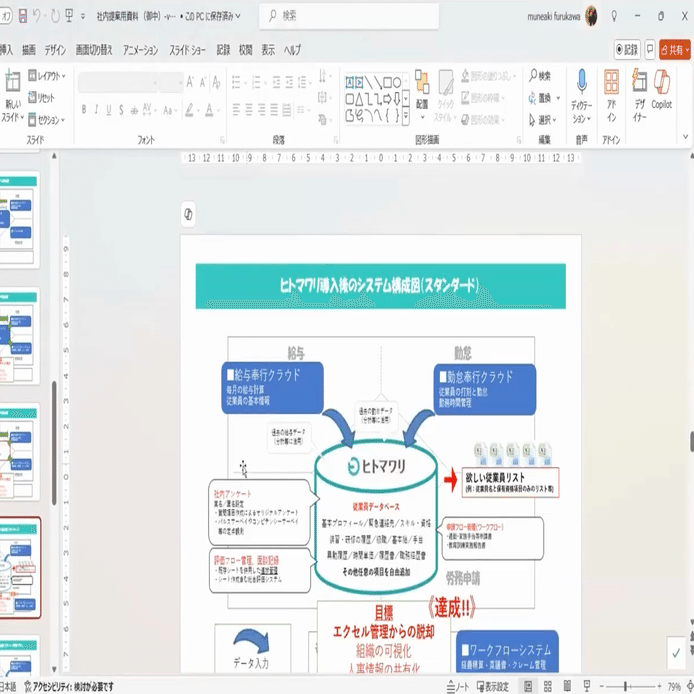
Task: Click the text highlight color pen
Action: [189, 110]
